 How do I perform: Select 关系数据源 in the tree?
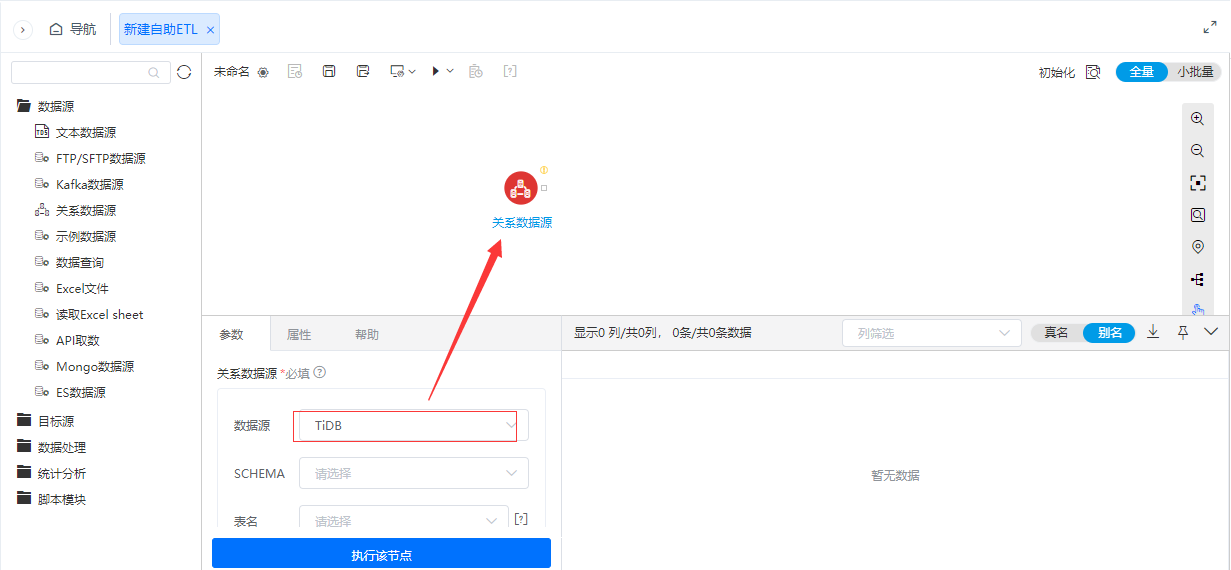(75, 210)
